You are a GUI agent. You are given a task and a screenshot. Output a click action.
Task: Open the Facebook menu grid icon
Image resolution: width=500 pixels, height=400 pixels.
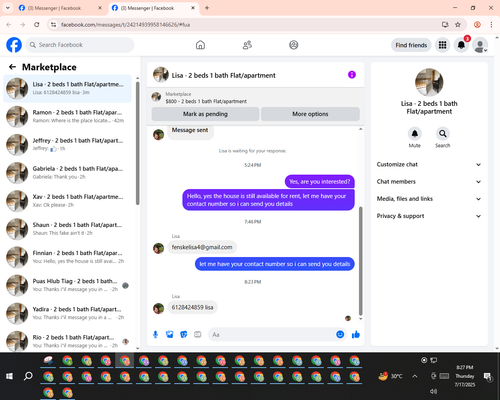pyautogui.click(x=442, y=45)
